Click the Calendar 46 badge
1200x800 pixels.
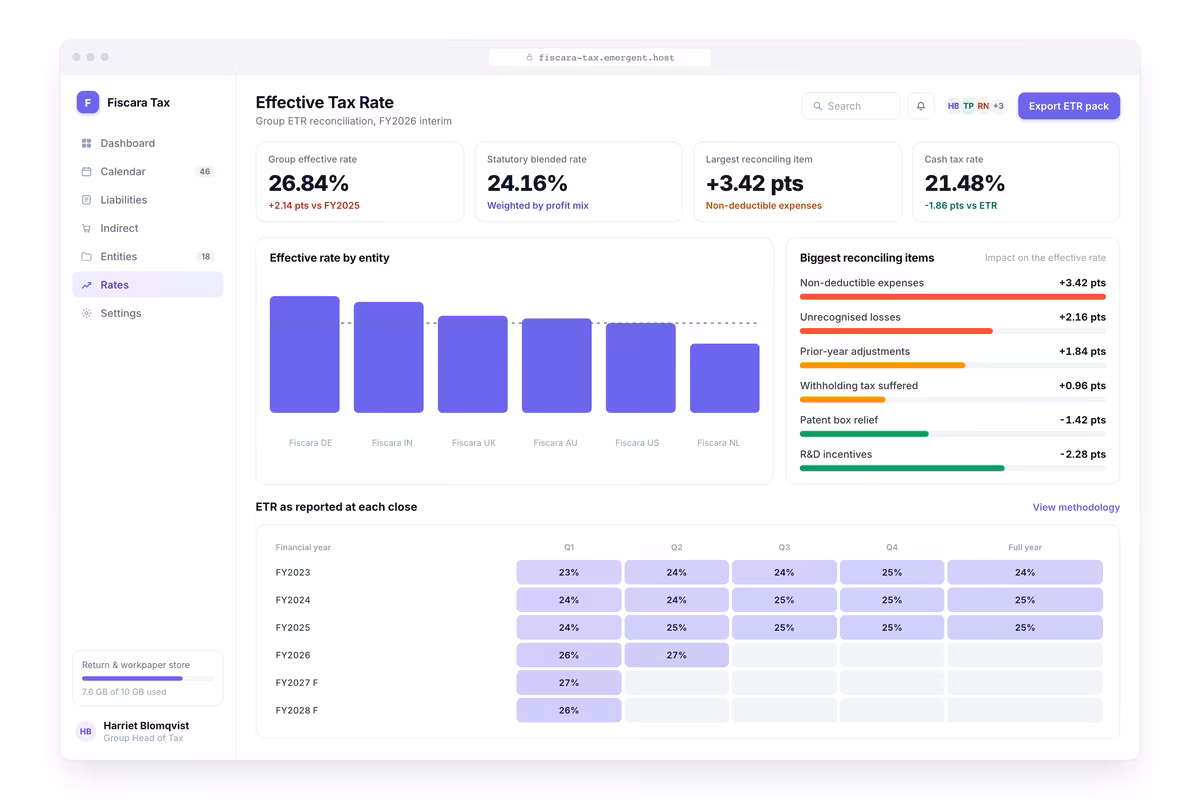coord(205,172)
